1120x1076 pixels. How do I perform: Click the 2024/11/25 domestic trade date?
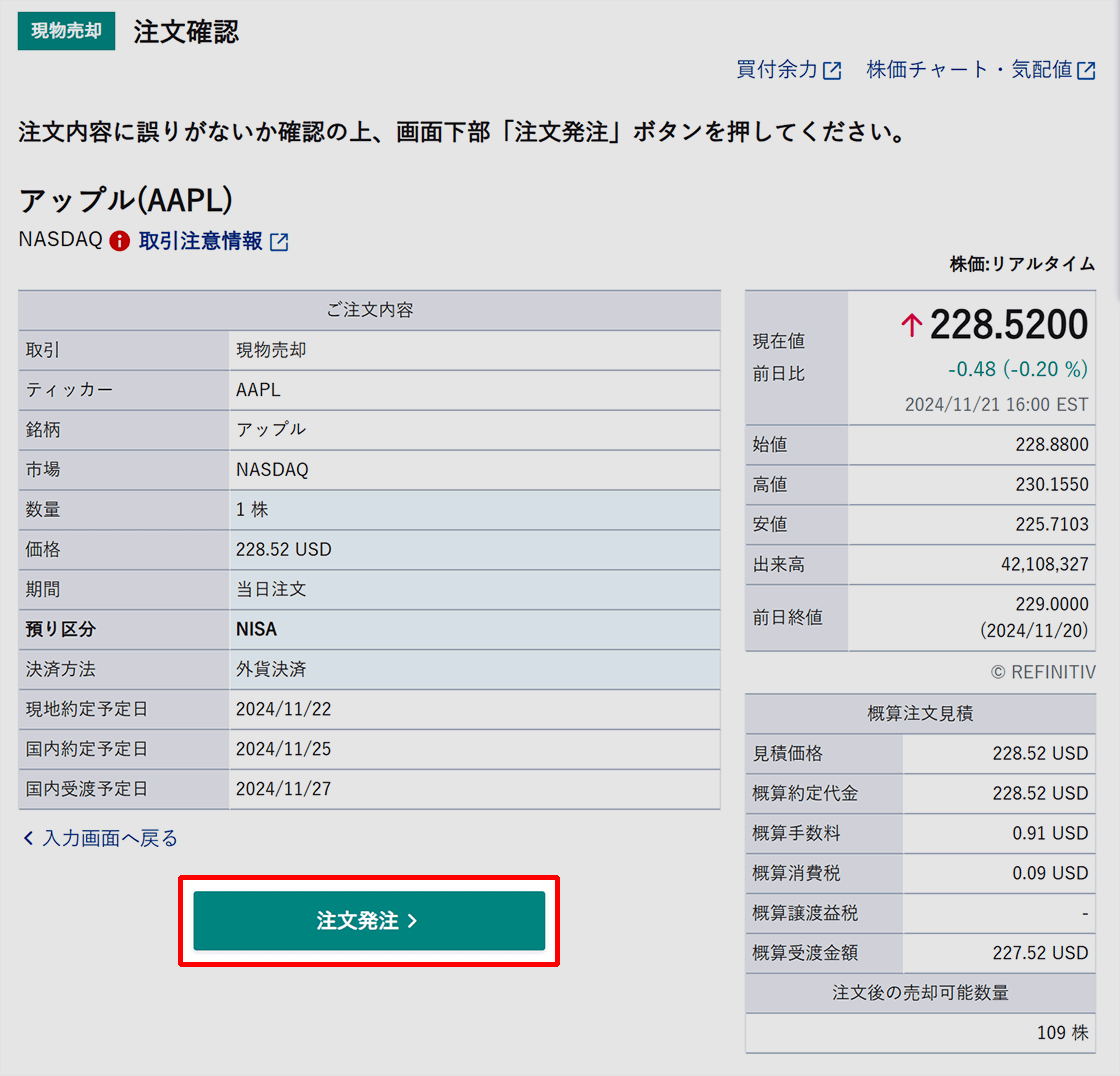click(x=284, y=749)
